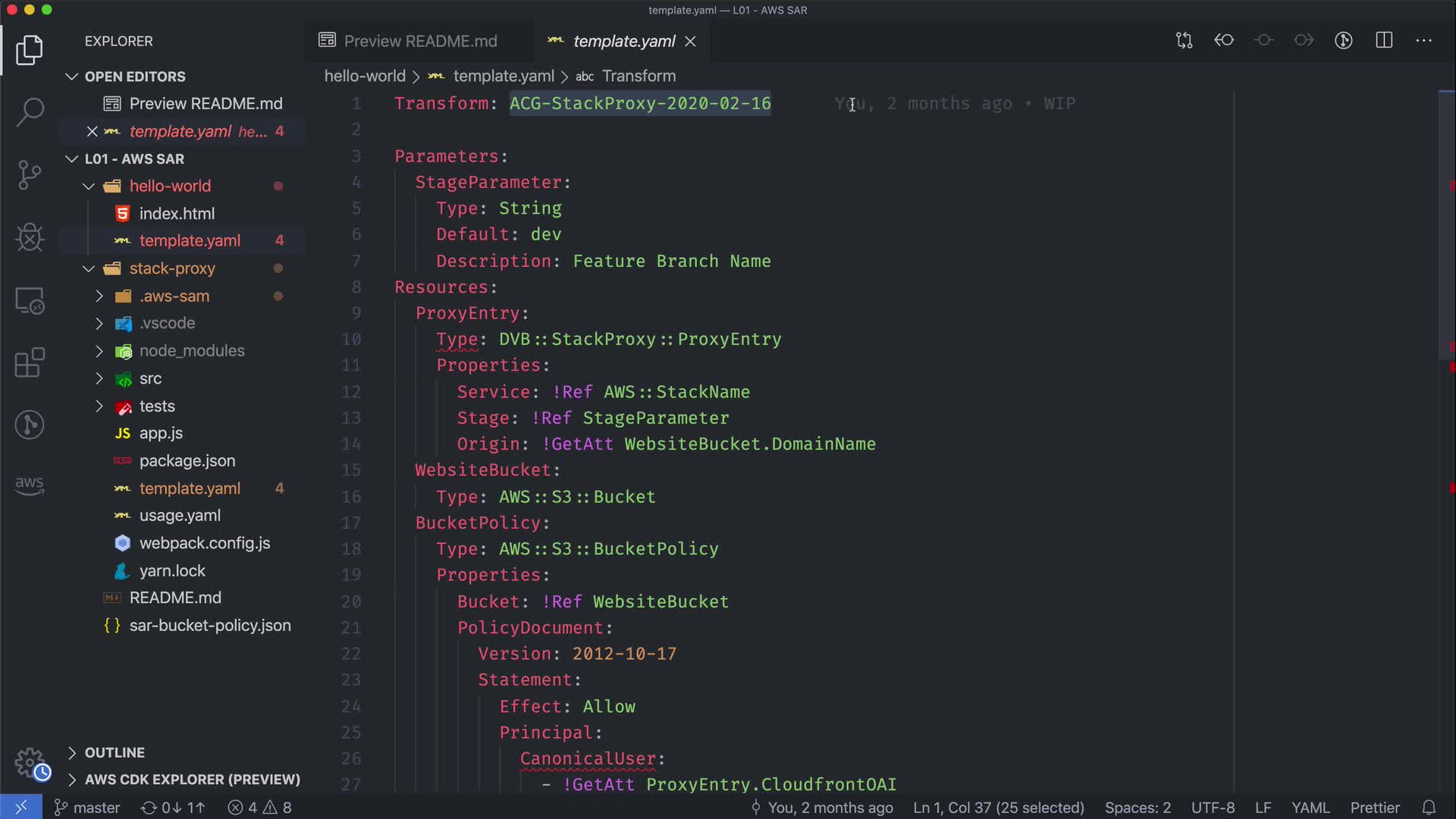
Task: Open the Run and Debug view
Action: (30, 237)
